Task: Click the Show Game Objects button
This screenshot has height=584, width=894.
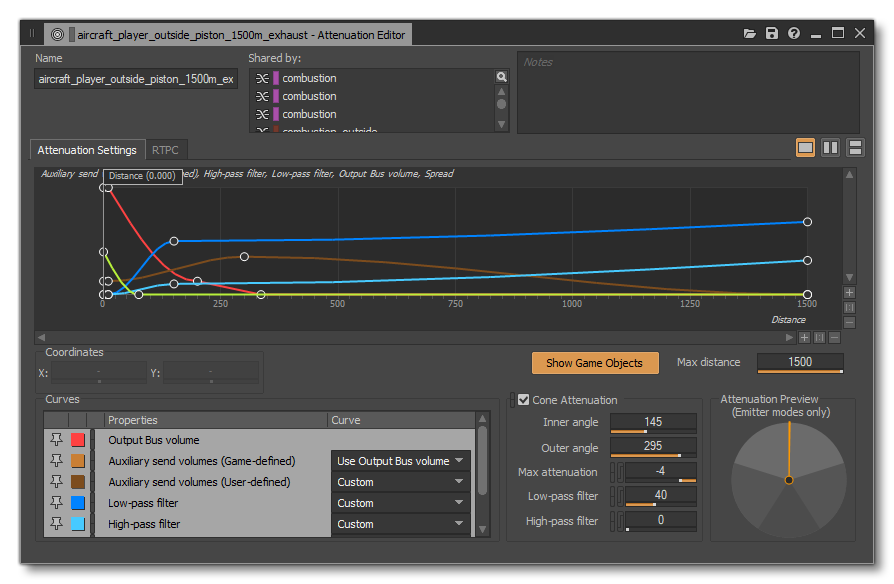Action: 595,362
